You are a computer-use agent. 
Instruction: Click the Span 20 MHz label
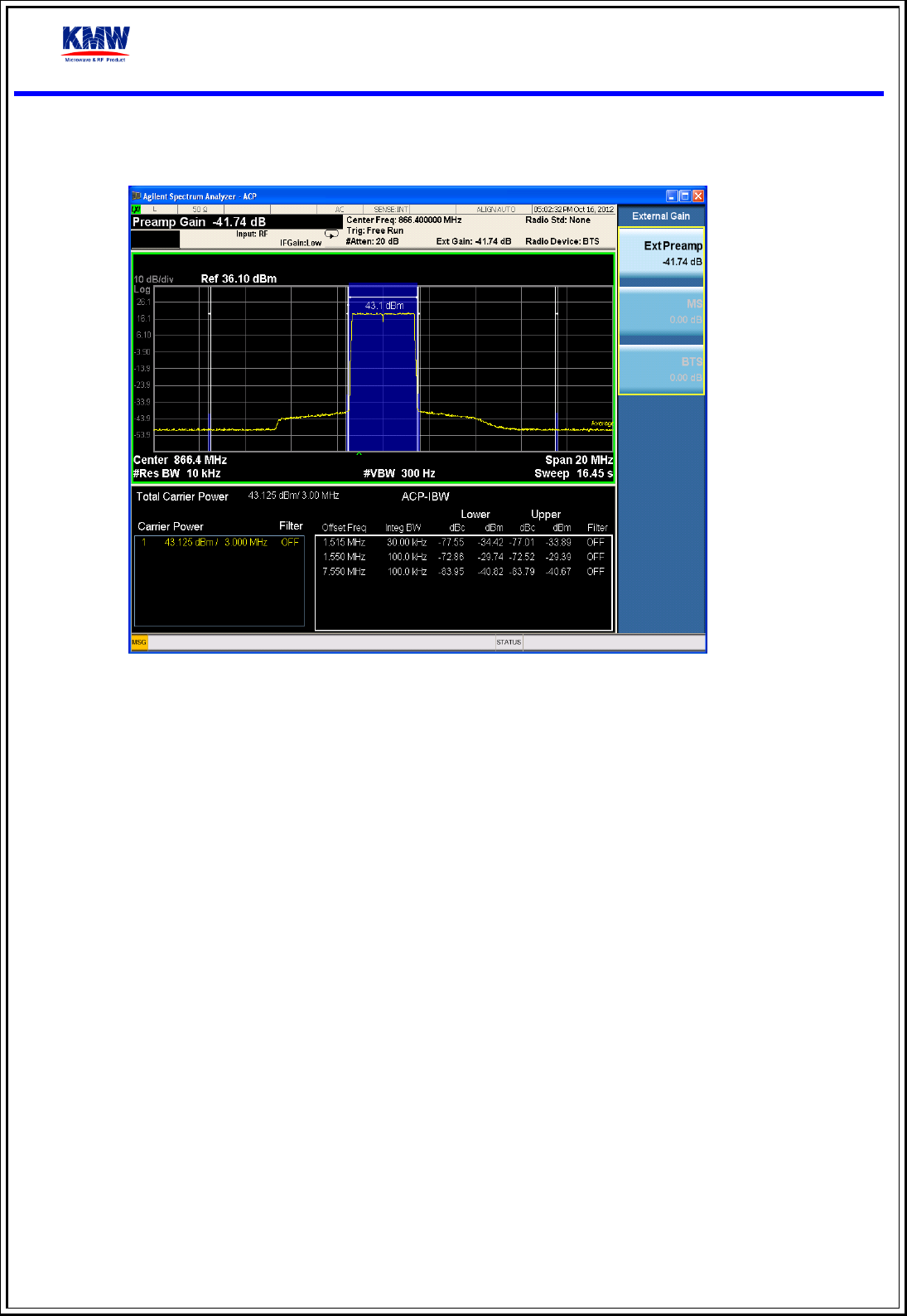(x=579, y=460)
